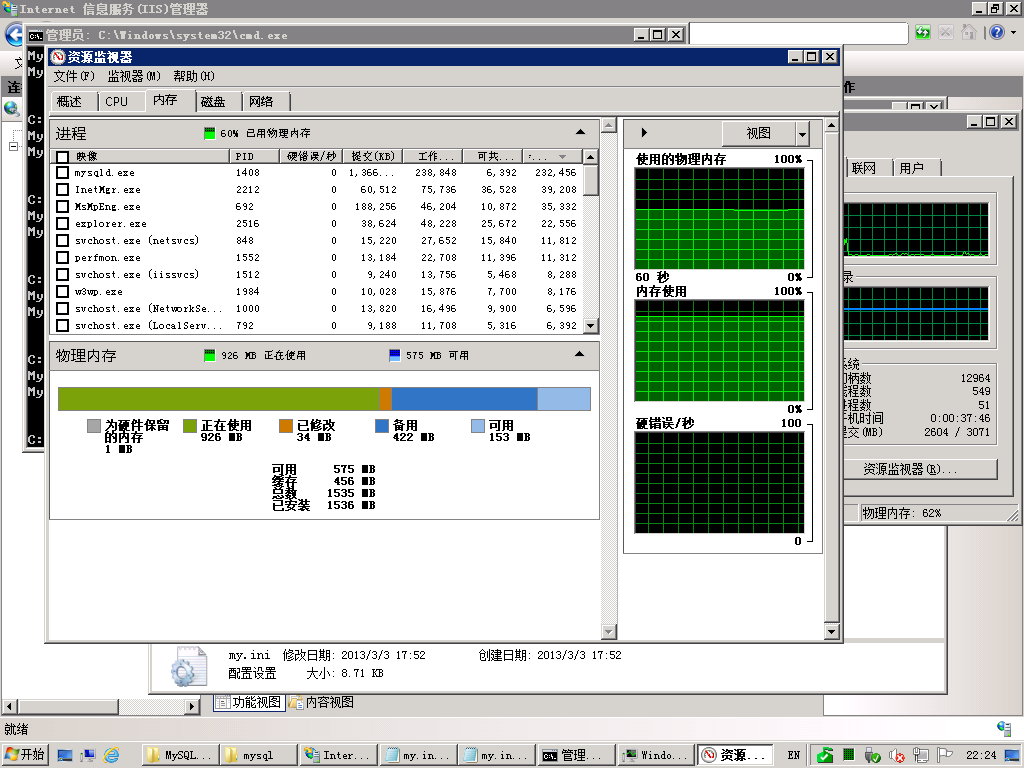Click the Show Desktop quick launch icon
Image resolution: width=1024 pixels, height=768 pixels.
[x=65, y=756]
